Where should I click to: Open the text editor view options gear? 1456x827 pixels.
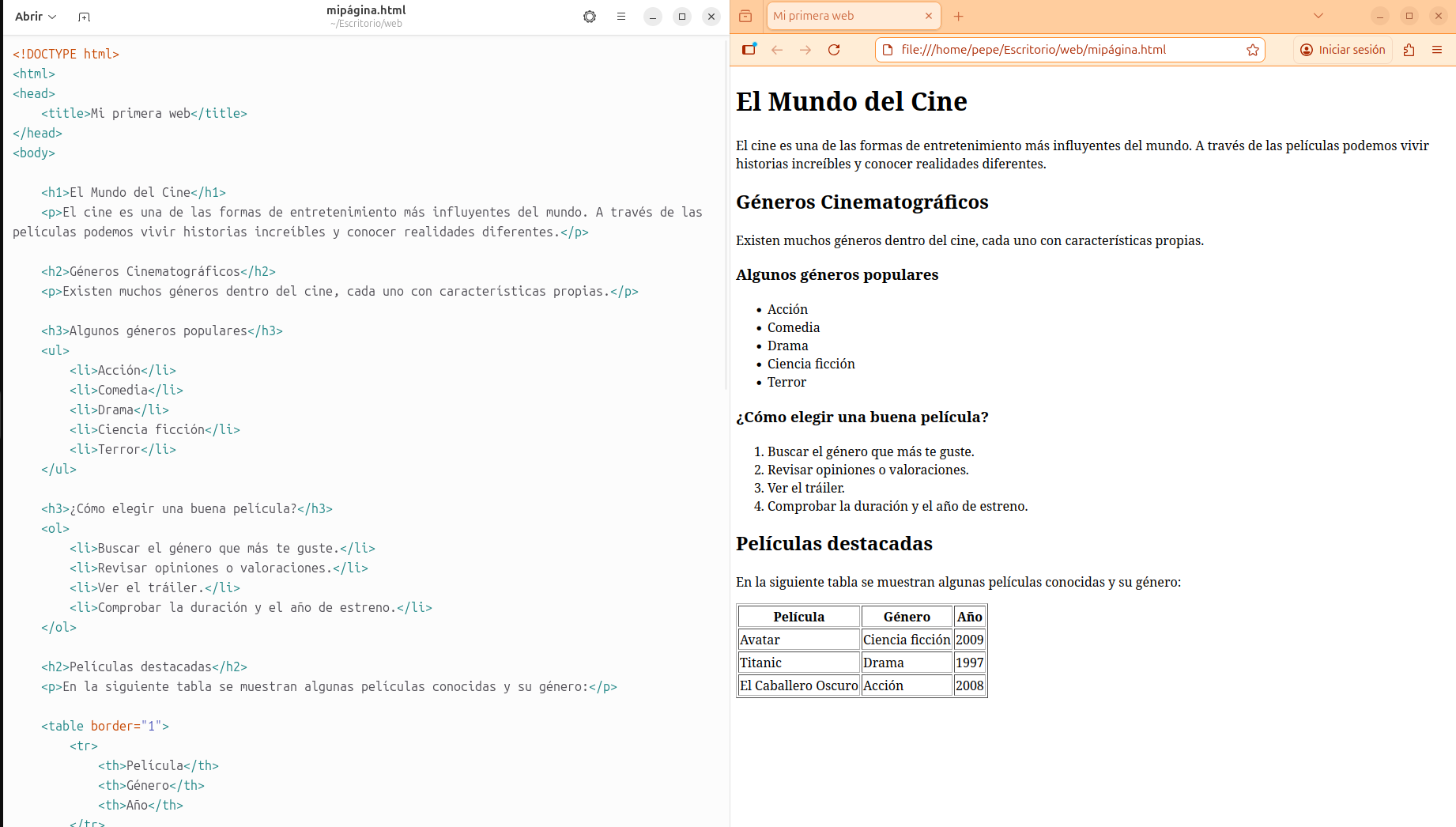pyautogui.click(x=590, y=17)
